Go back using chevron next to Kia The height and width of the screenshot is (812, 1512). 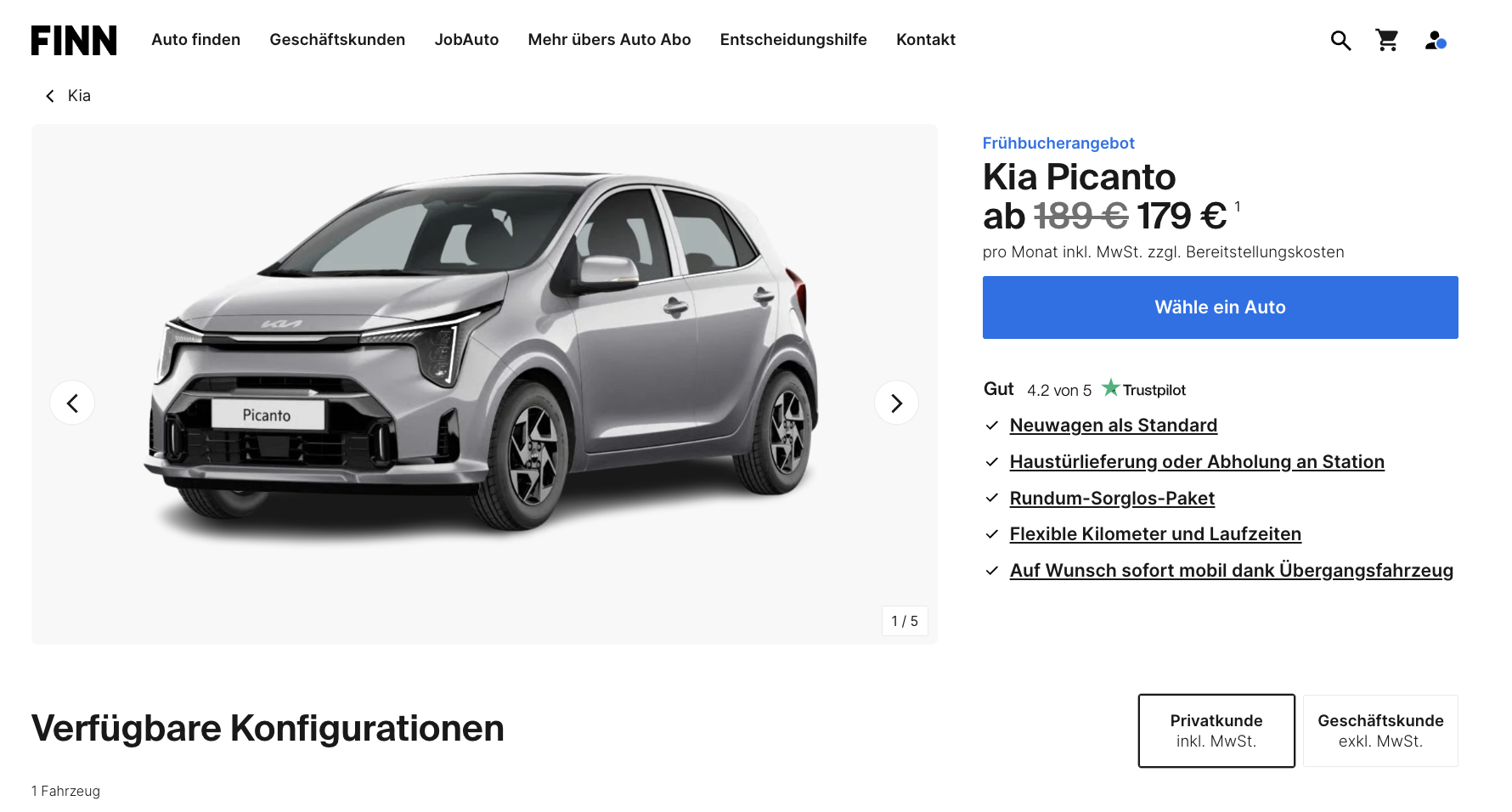[50, 96]
